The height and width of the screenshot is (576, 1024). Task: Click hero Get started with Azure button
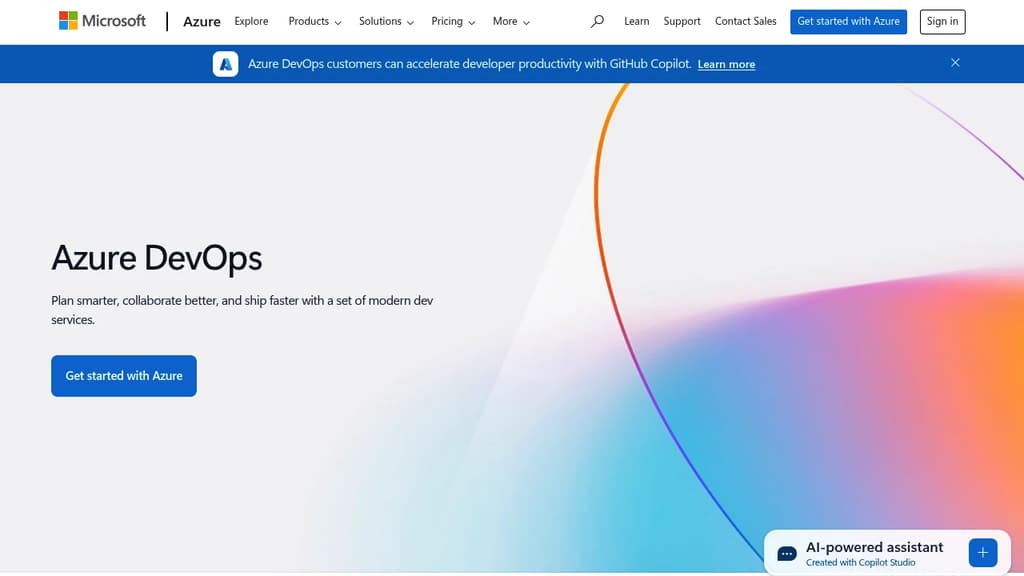[124, 376]
